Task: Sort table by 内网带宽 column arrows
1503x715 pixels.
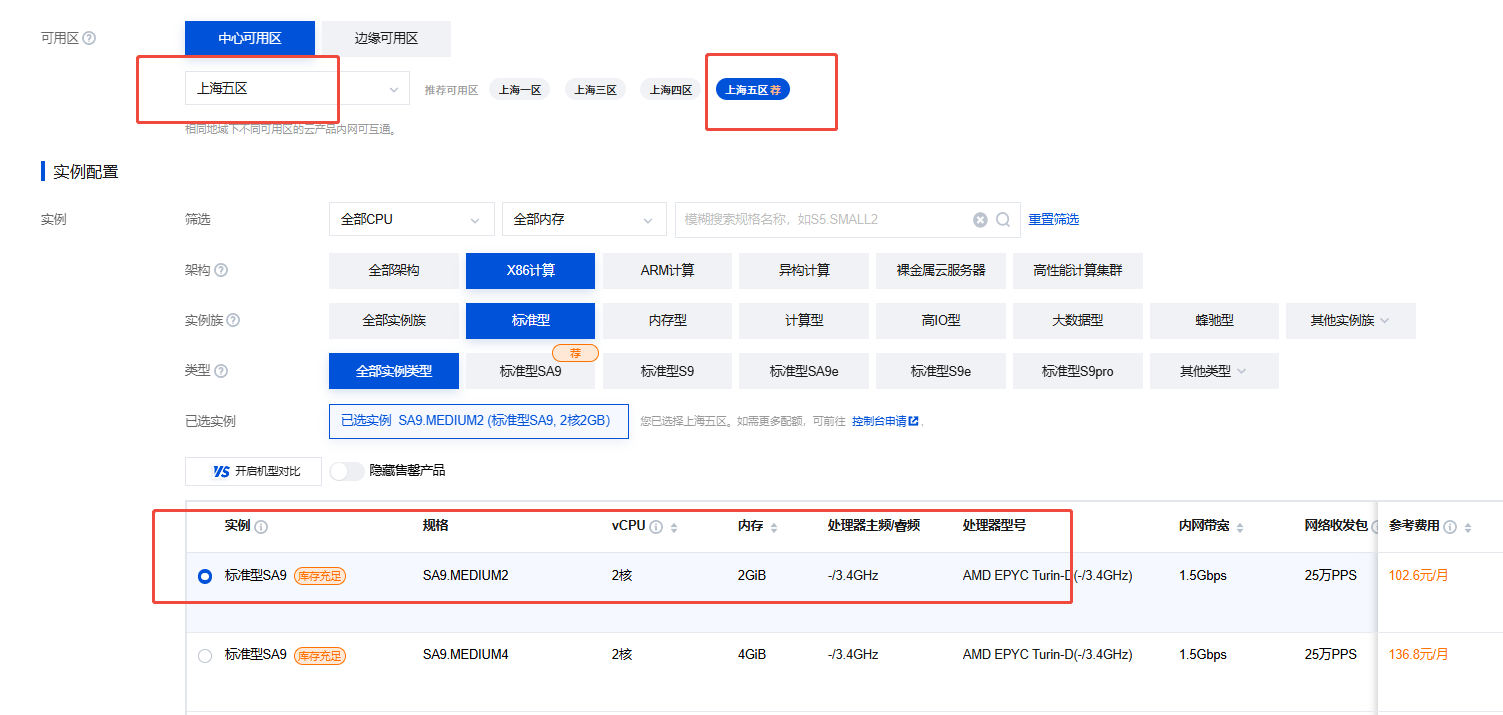Action: point(1240,527)
